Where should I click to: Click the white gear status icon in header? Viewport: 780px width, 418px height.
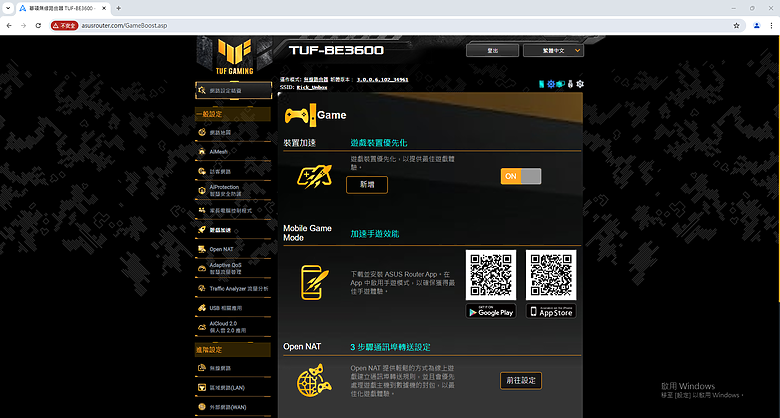(x=580, y=84)
